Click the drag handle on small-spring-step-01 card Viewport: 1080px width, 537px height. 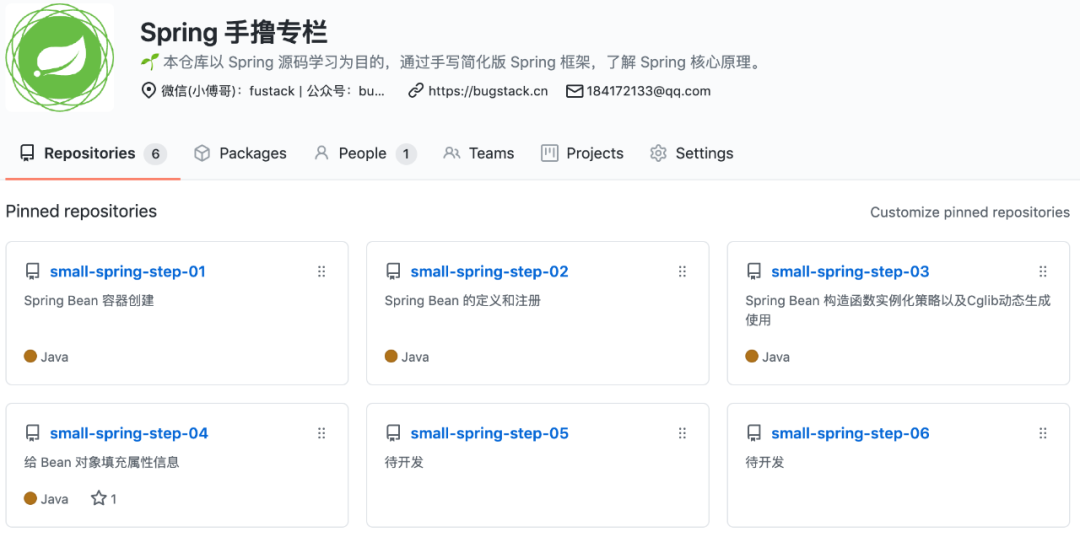pyautogui.click(x=322, y=272)
